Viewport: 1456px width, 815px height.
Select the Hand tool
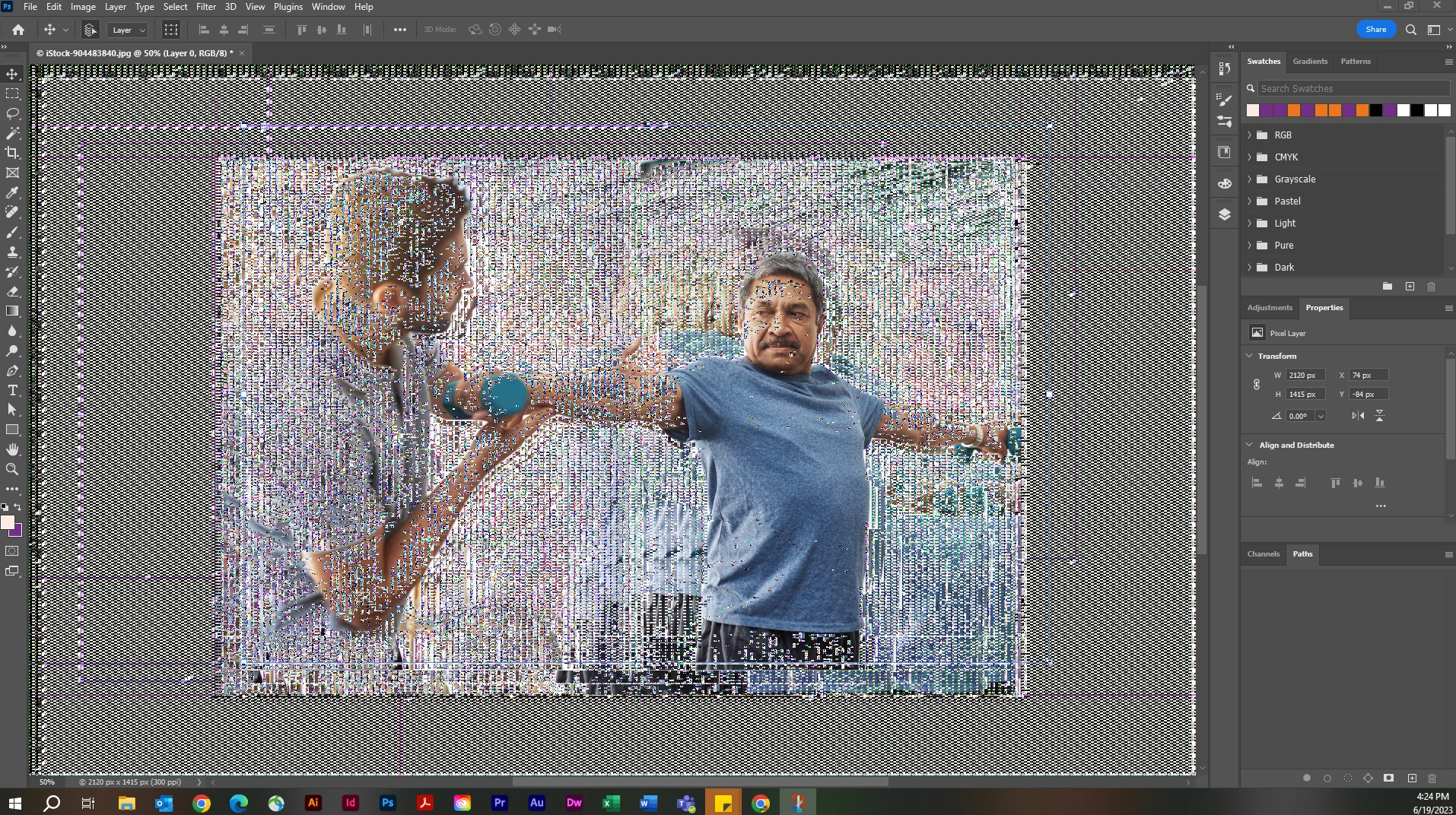tap(12, 449)
